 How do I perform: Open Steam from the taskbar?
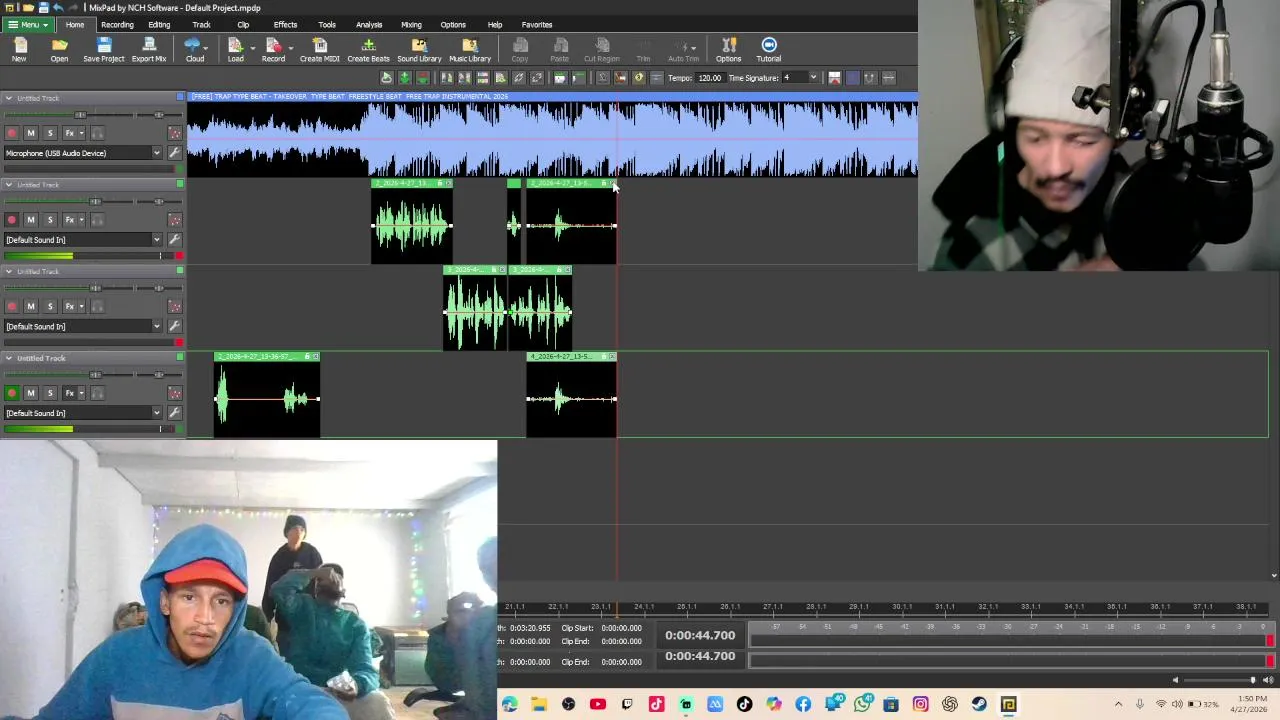pyautogui.click(x=979, y=705)
